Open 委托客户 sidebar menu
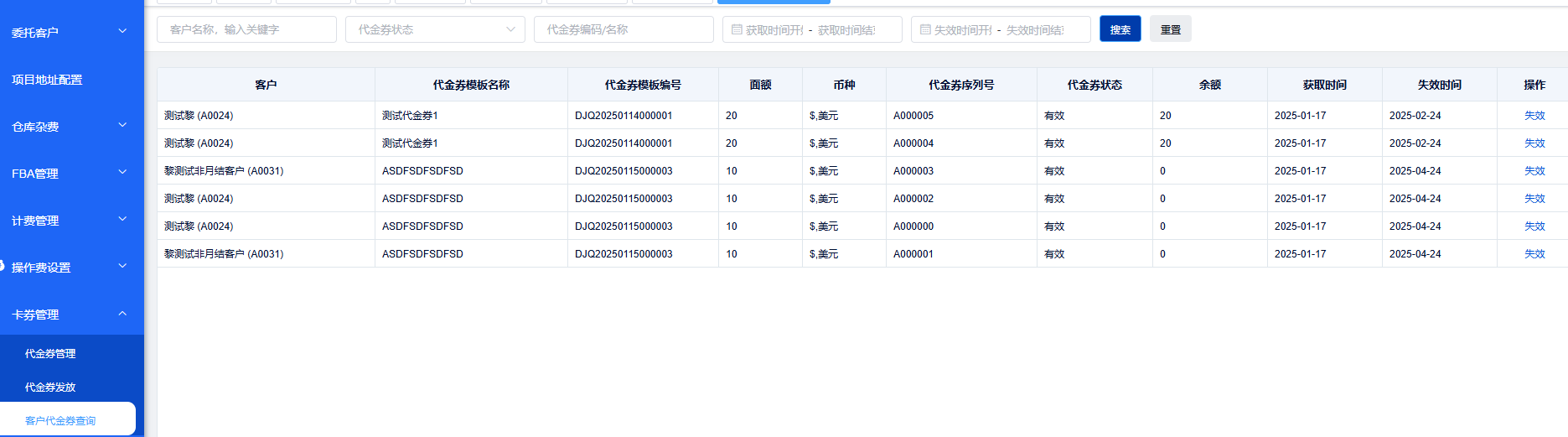Viewport: 1568px width, 437px height. coord(35,33)
